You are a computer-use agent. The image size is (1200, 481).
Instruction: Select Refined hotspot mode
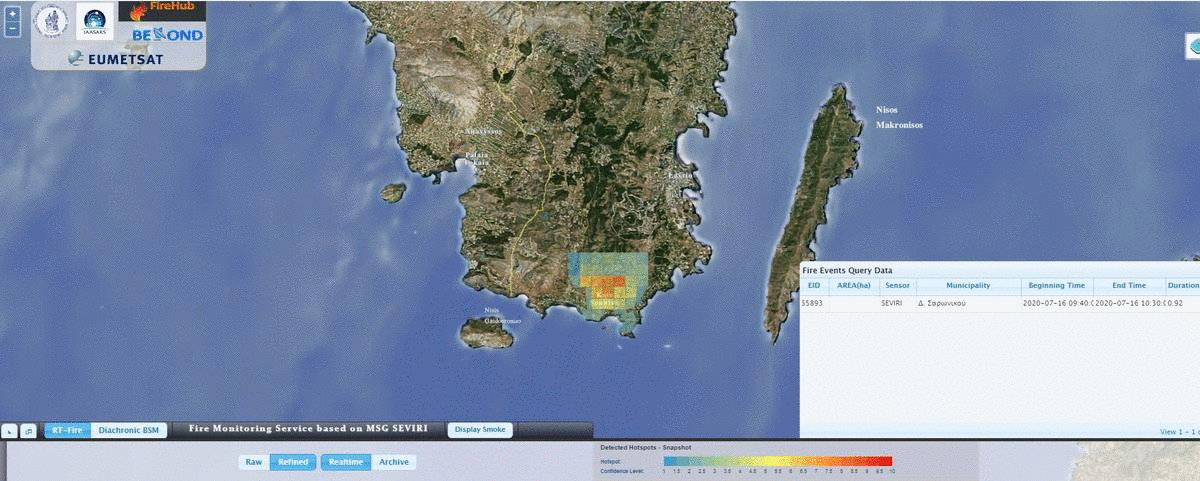[x=293, y=462]
